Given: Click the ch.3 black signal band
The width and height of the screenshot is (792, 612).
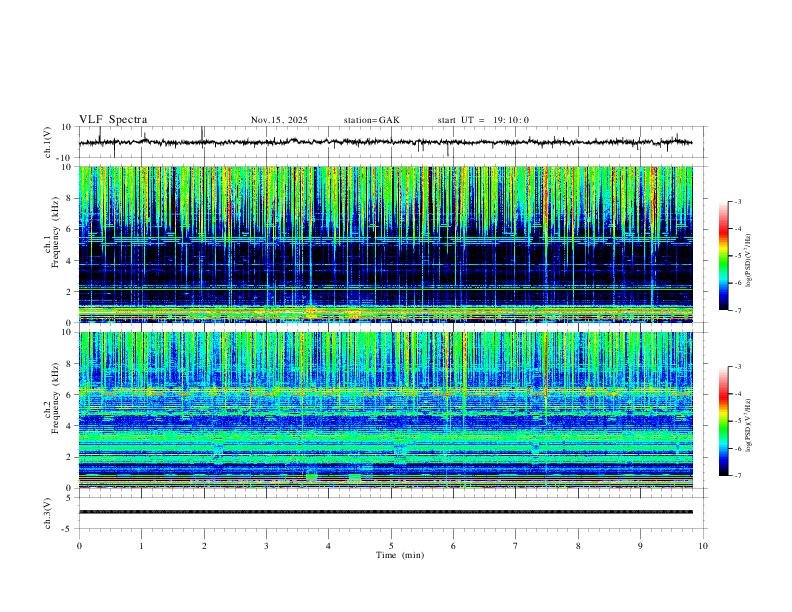Looking at the screenshot, I should click(x=385, y=512).
